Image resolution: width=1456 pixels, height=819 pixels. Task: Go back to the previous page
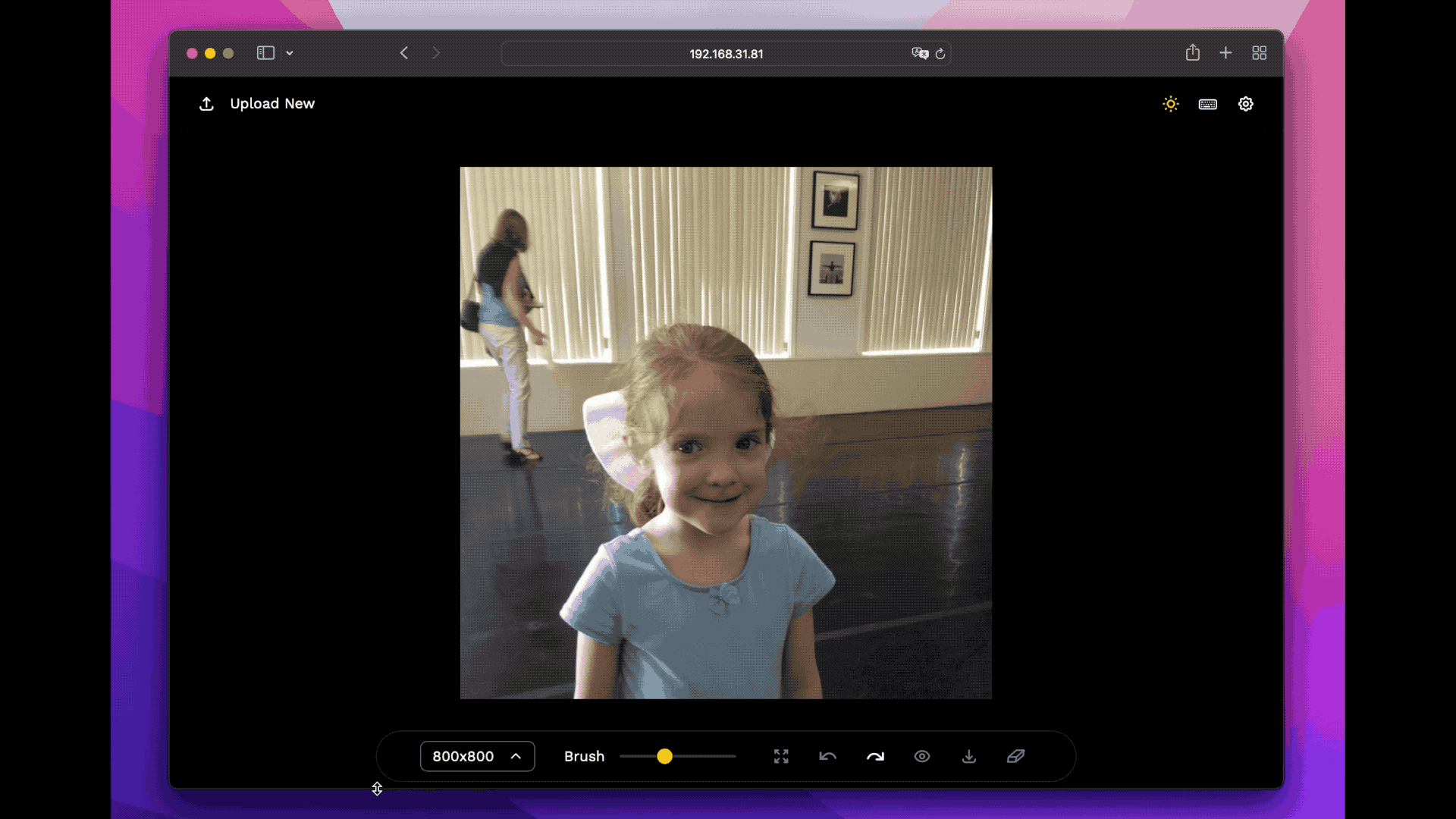point(404,53)
